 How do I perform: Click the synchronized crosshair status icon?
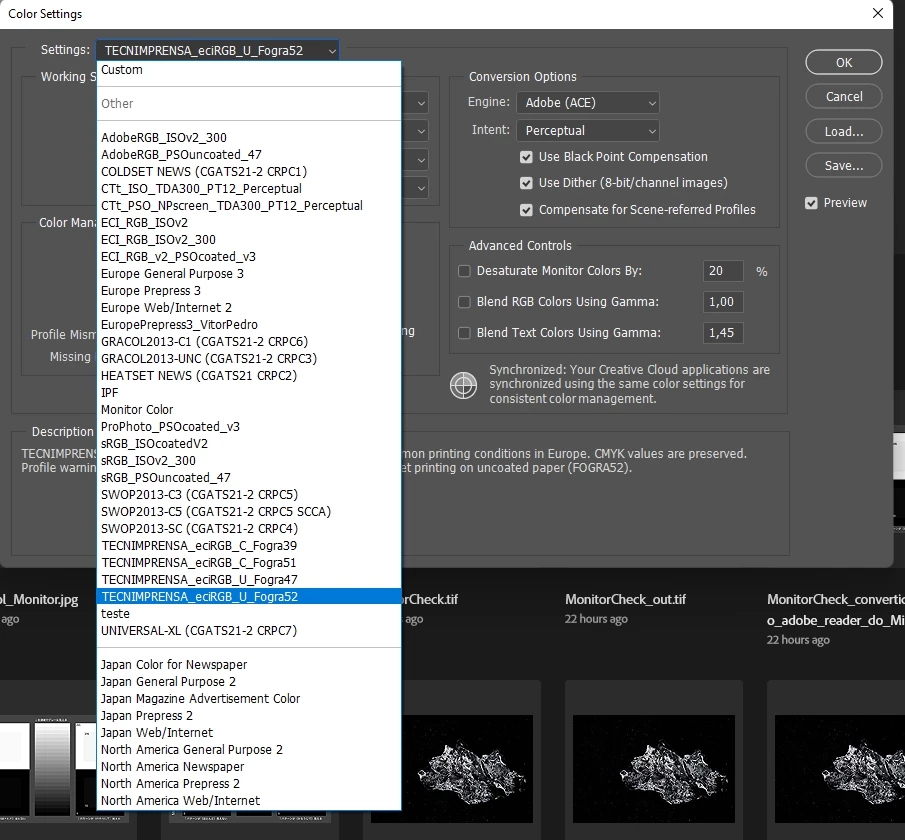click(x=463, y=386)
